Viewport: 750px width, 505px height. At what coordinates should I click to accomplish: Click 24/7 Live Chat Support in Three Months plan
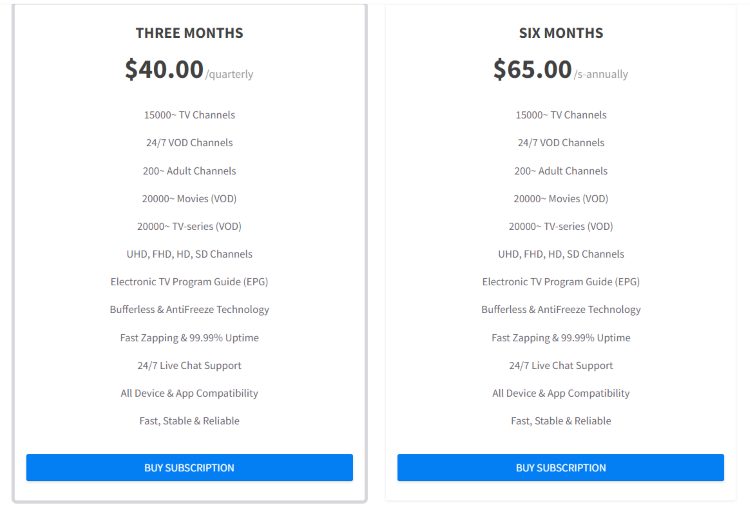point(189,365)
